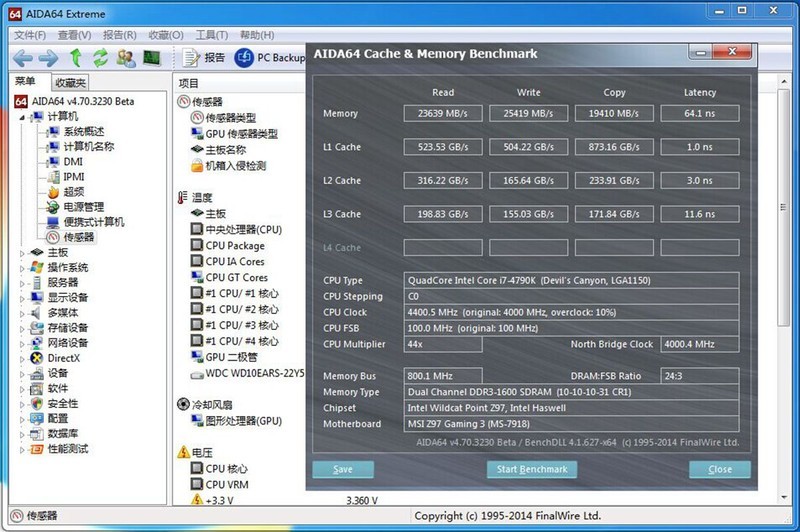800x532 pixels.
Task: Open the green monitor toolbar icon
Action: tap(152, 58)
